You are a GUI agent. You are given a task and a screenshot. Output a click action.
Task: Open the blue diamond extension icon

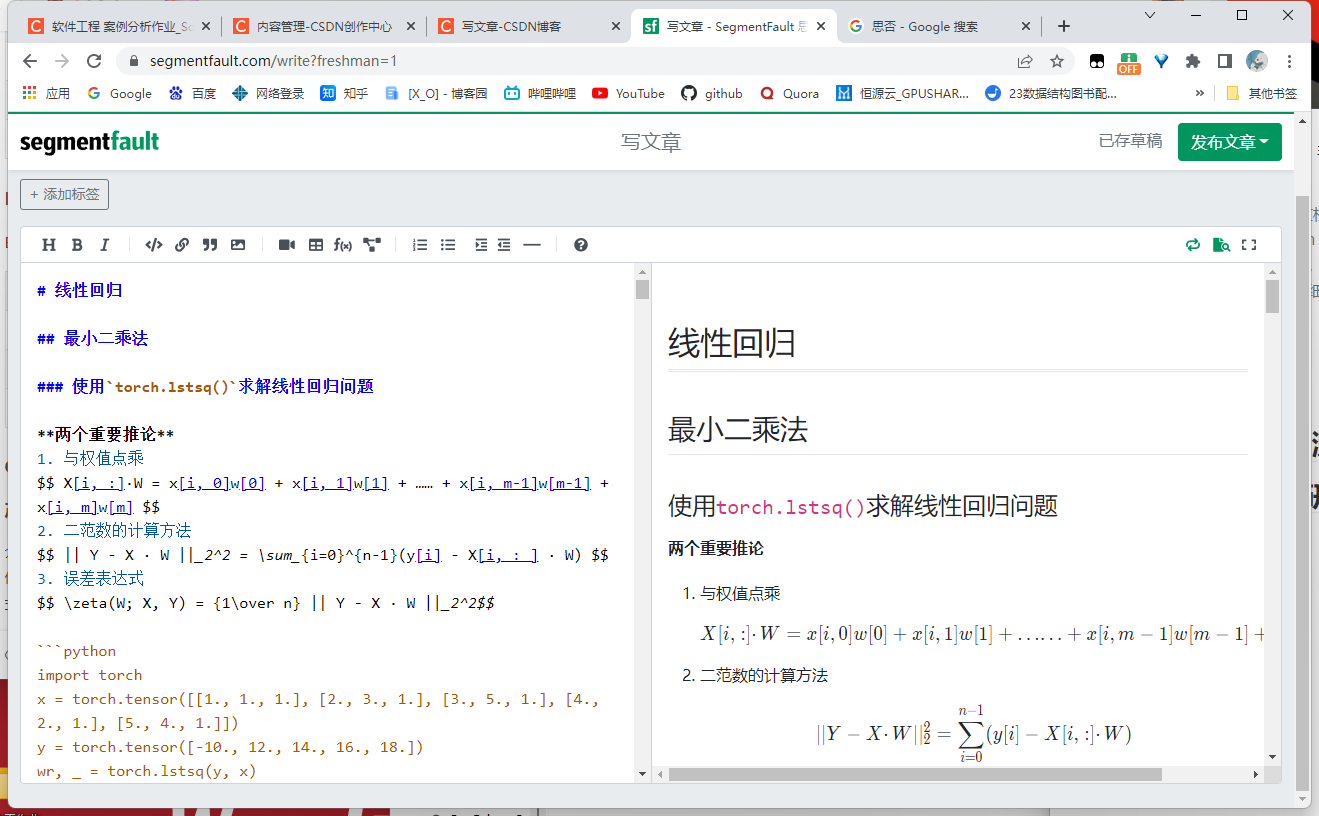click(1161, 61)
